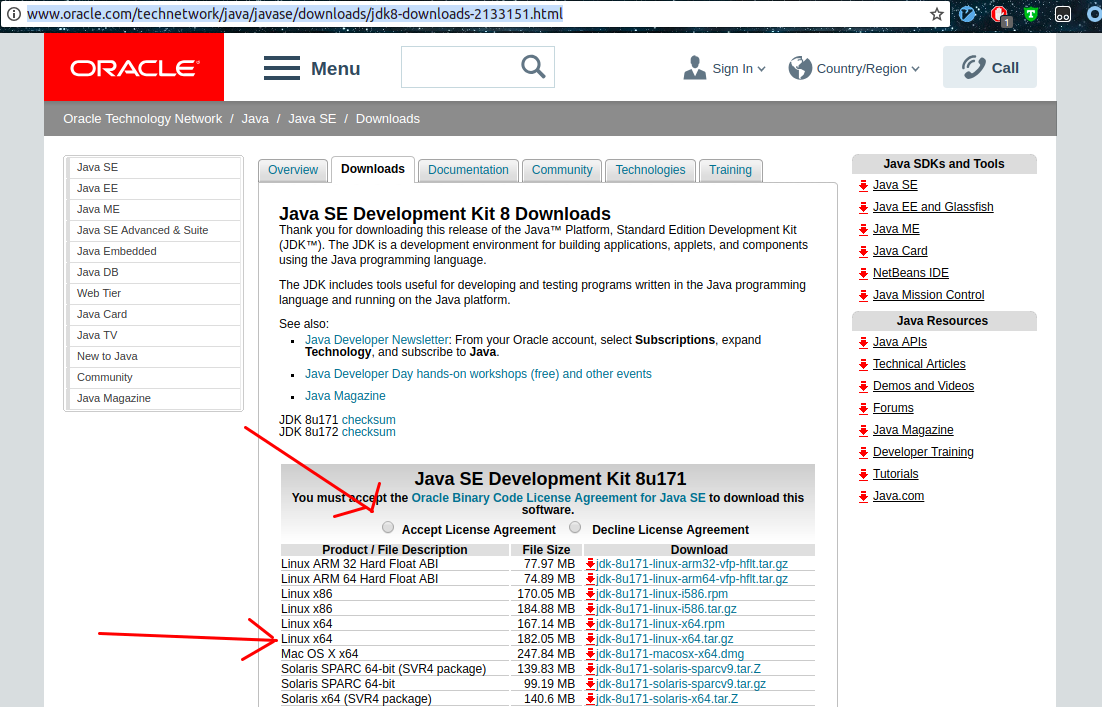Open Java TV sidebar item
The image size is (1102, 707).
click(155, 336)
